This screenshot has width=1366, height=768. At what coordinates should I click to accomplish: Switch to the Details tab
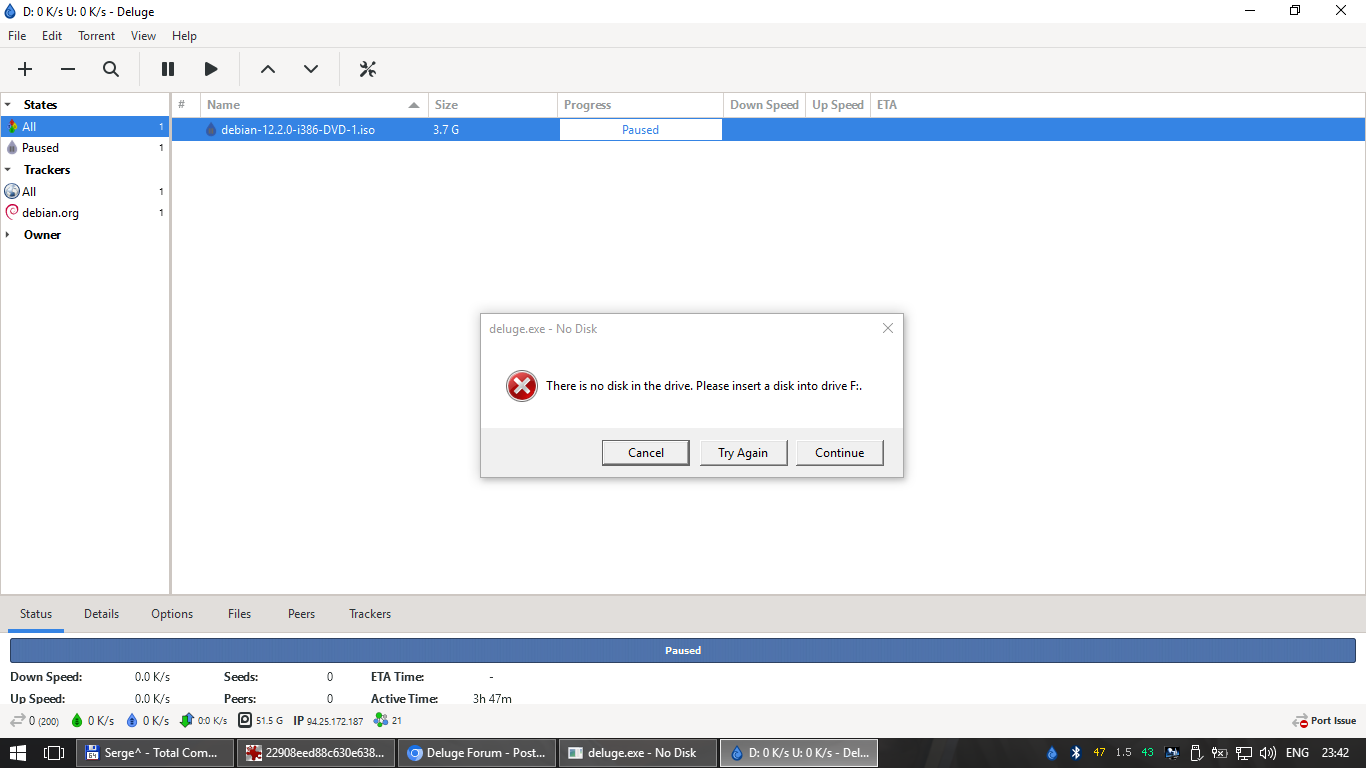pyautogui.click(x=101, y=614)
